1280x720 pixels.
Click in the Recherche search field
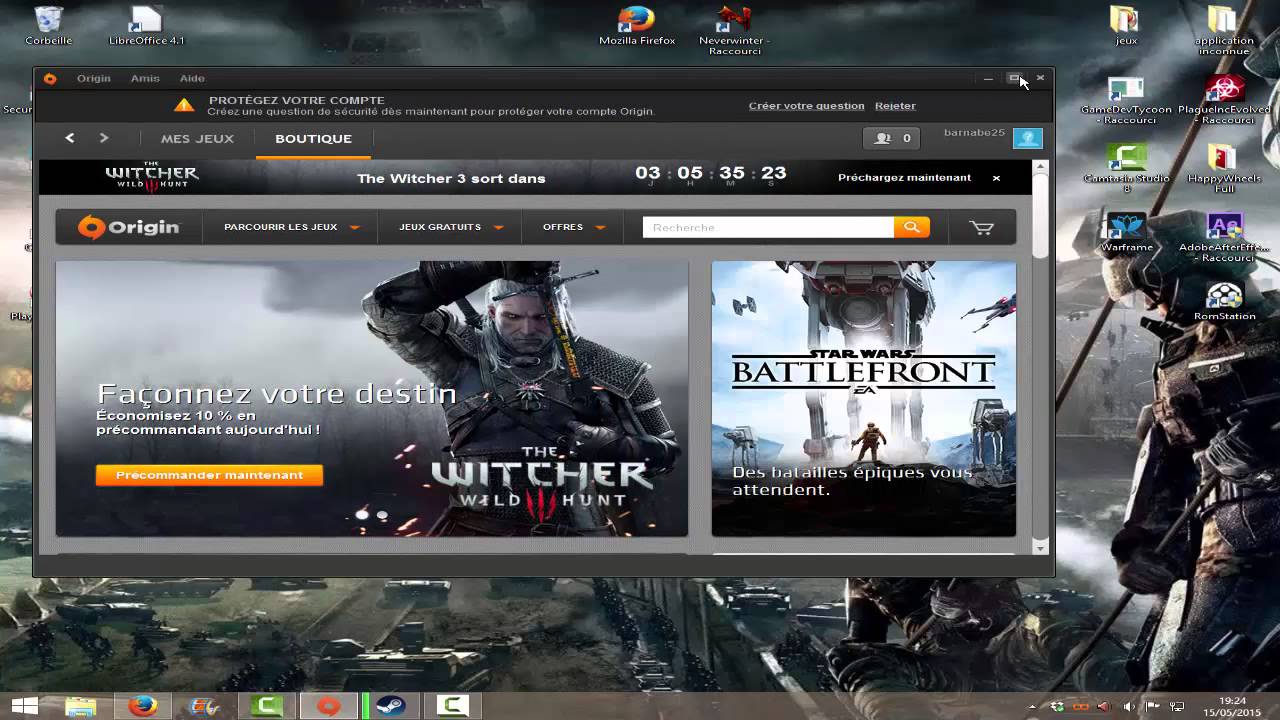click(768, 227)
